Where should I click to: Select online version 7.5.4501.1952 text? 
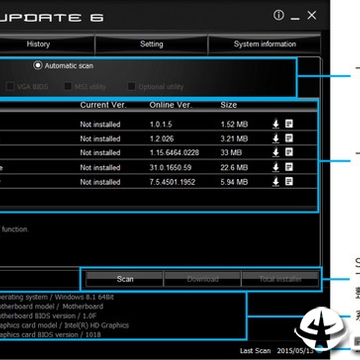point(172,182)
